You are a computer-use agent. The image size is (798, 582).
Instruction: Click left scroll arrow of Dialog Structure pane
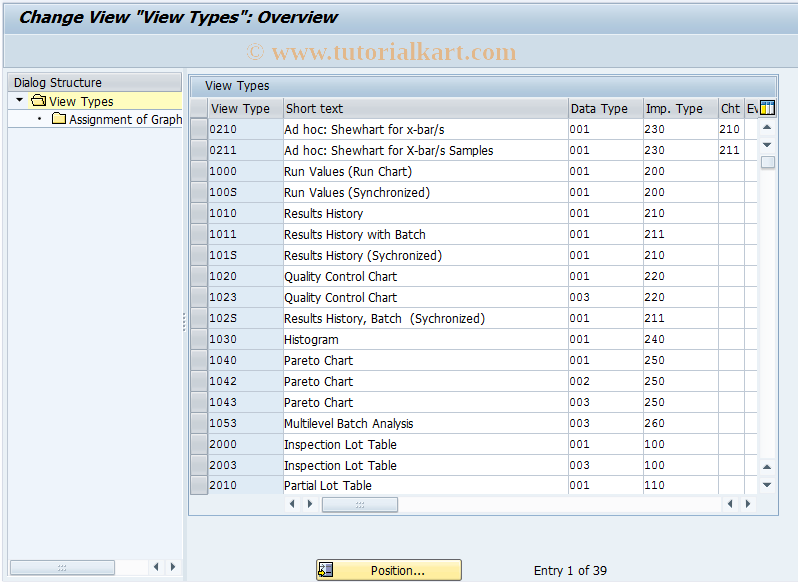[156, 567]
